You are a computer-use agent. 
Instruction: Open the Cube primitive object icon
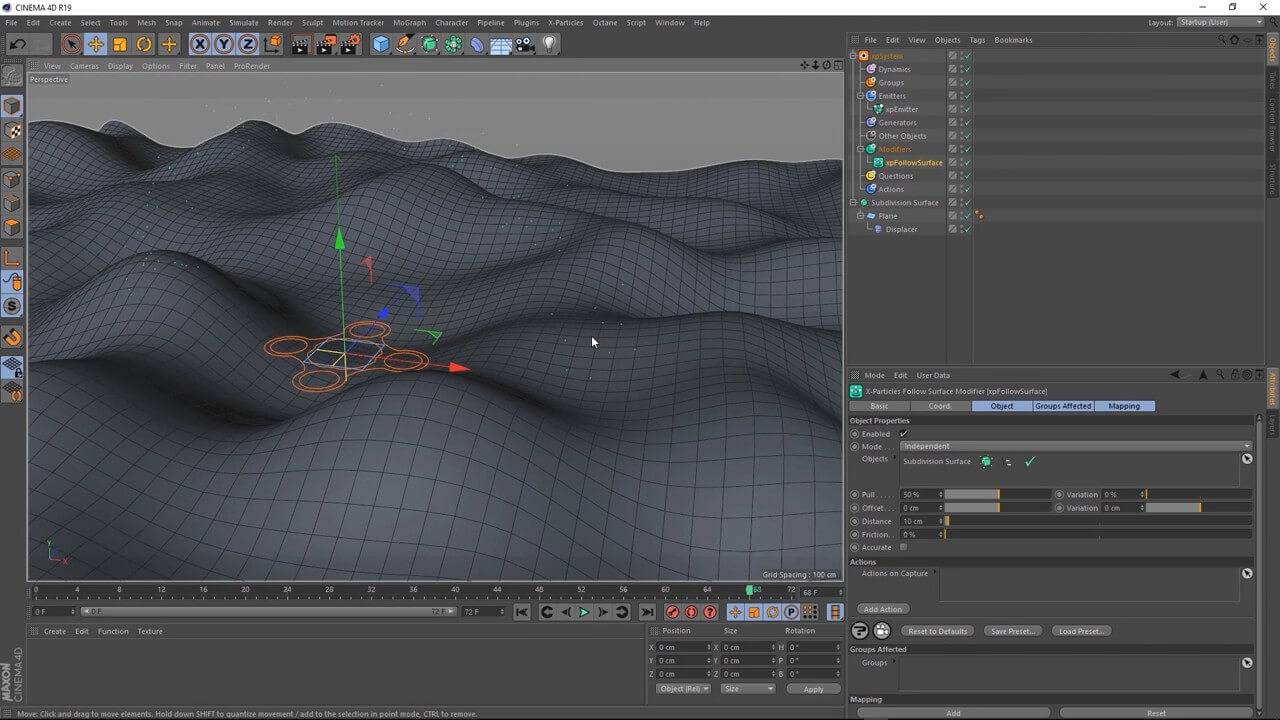click(x=380, y=44)
